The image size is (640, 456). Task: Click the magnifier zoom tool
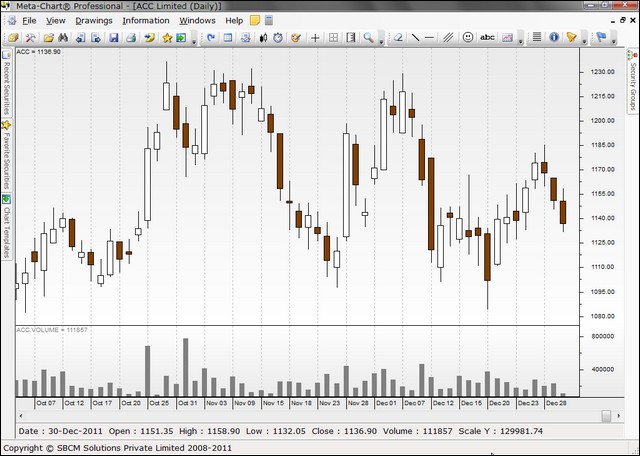click(x=369, y=38)
